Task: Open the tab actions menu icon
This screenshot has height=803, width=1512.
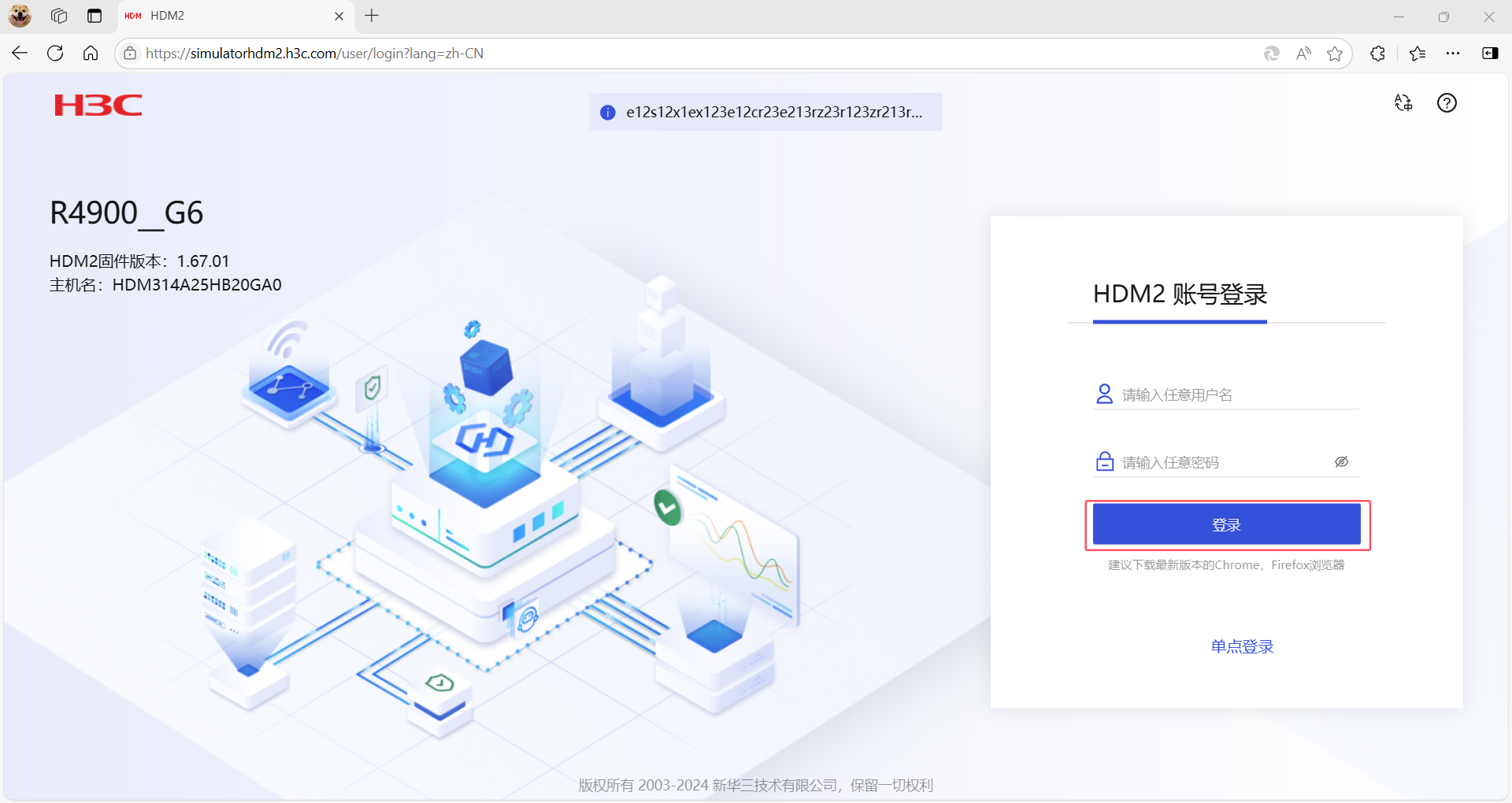Action: 94,16
